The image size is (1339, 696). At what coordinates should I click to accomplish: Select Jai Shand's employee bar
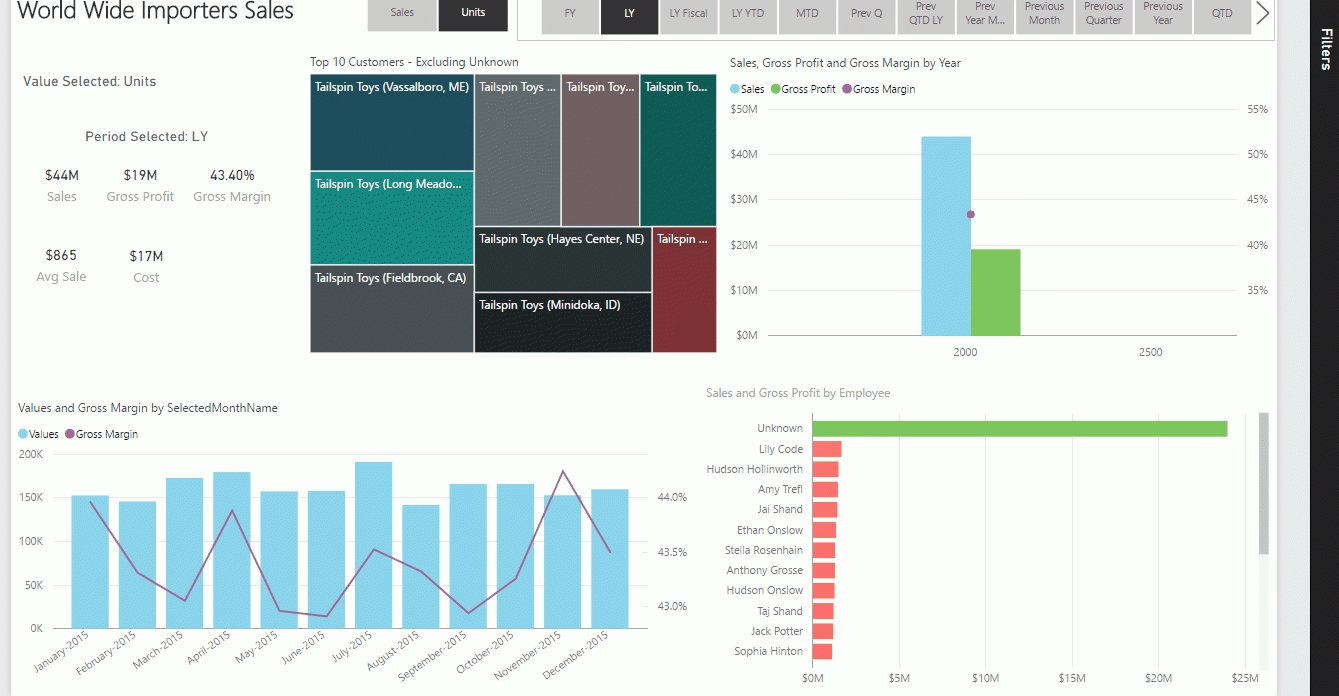click(825, 510)
